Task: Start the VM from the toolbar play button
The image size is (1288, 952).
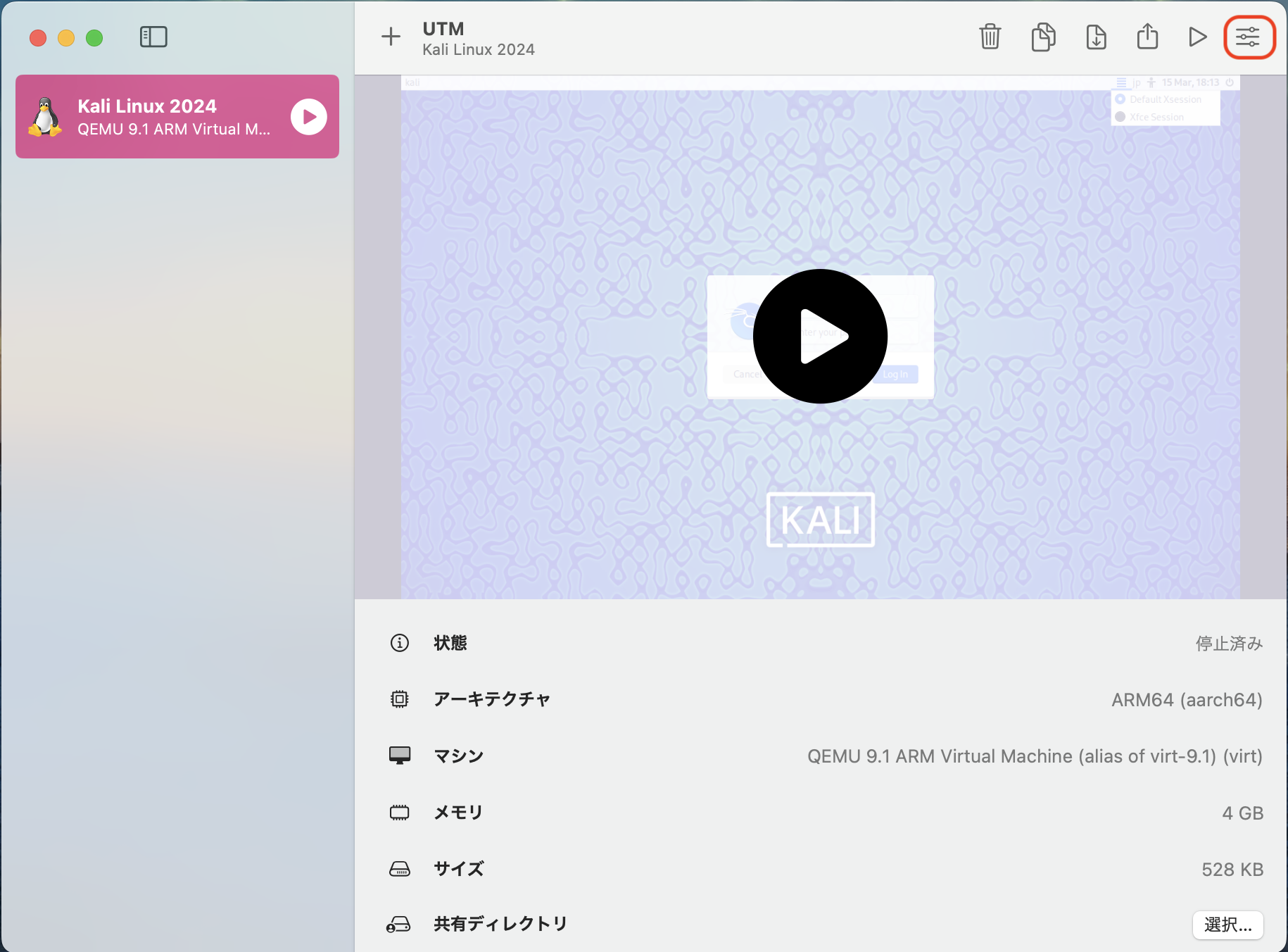Action: pos(1198,37)
